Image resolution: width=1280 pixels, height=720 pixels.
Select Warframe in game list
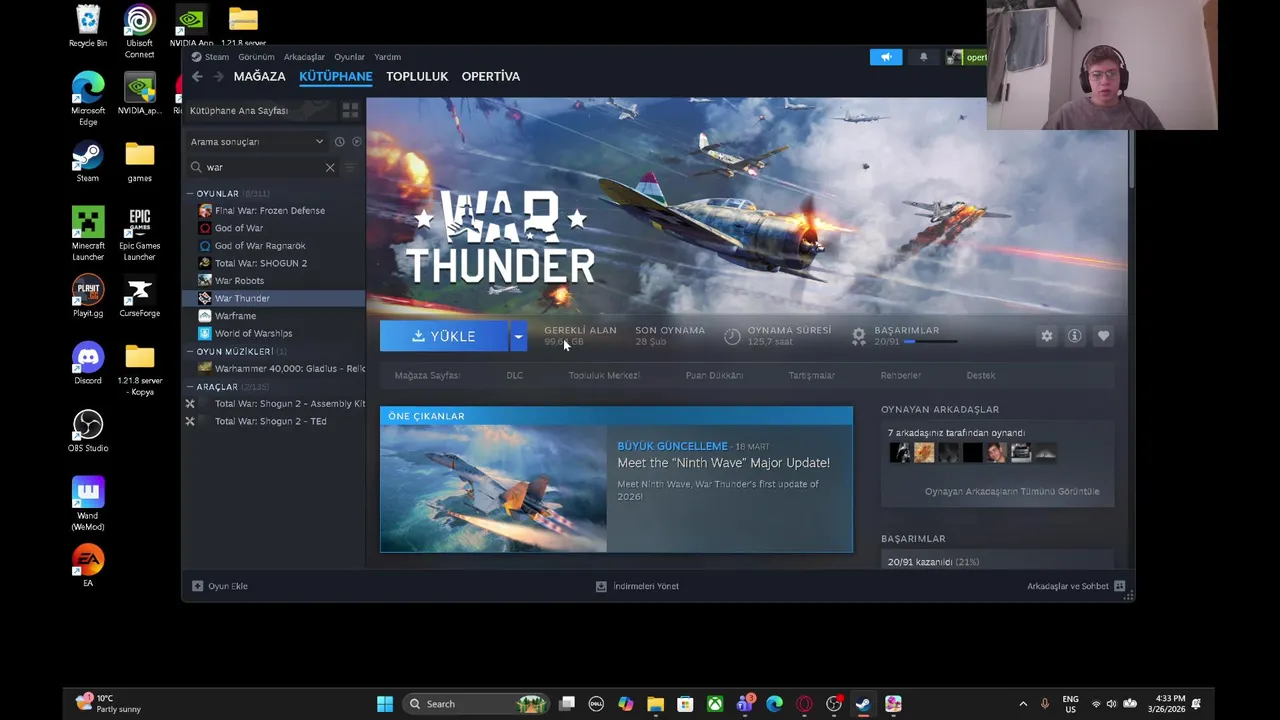[x=235, y=316]
